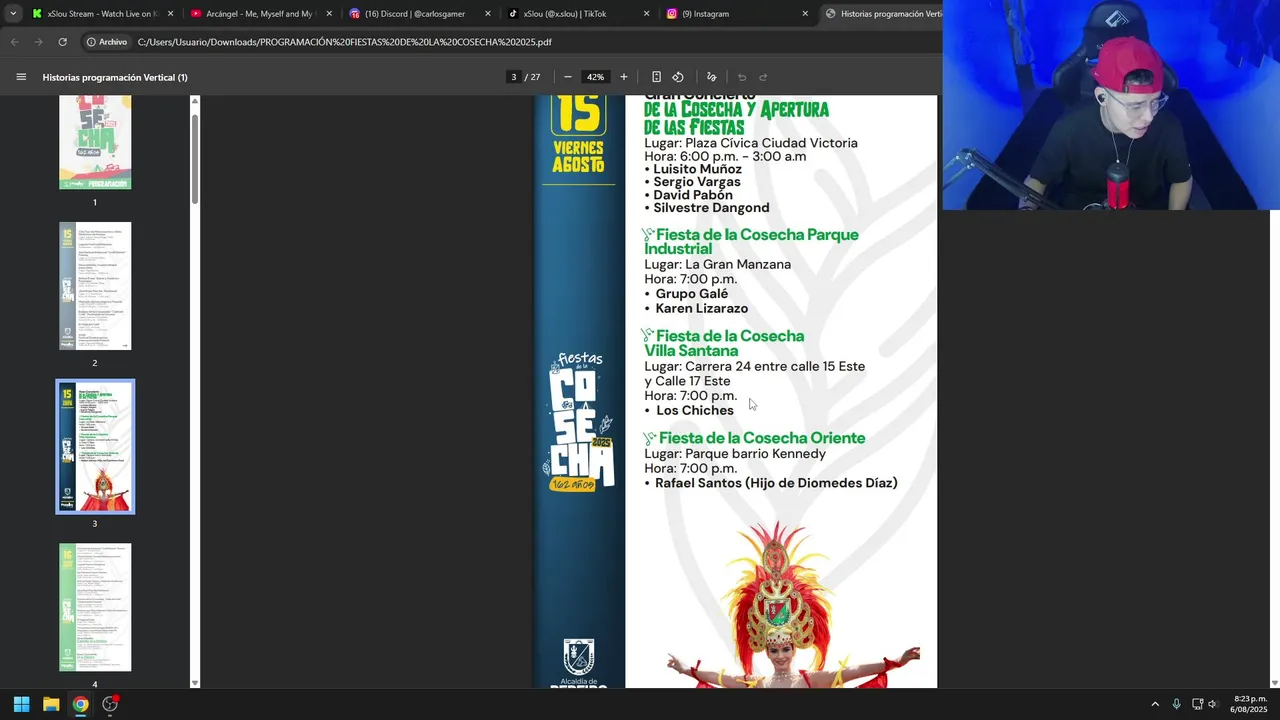The width and height of the screenshot is (1280, 720).
Task: Reload the page in Chrome
Action: coord(62,42)
